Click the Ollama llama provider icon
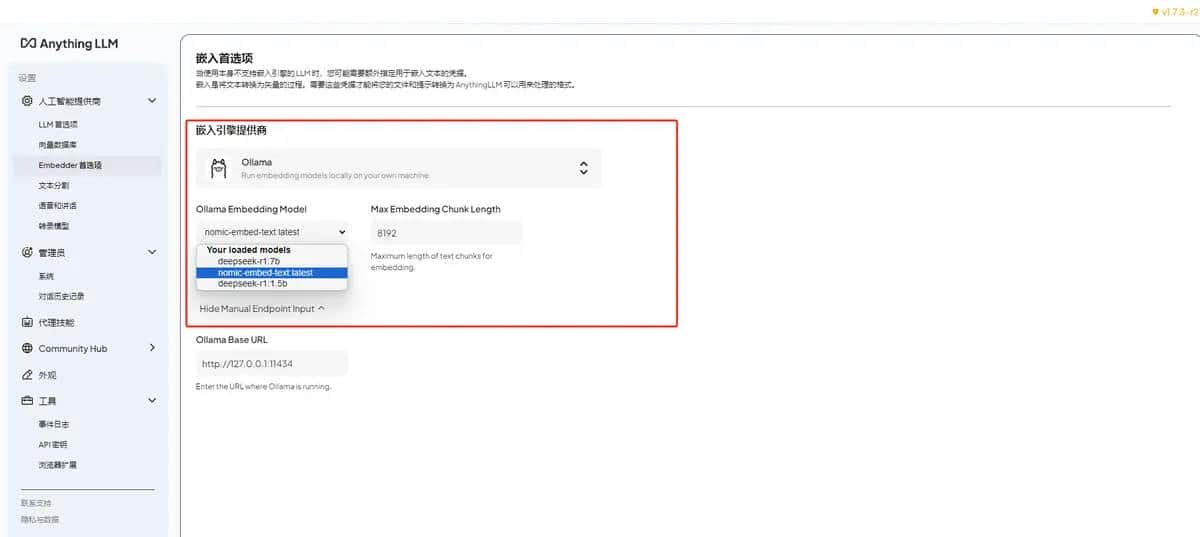This screenshot has height=537, width=1200. point(218,168)
